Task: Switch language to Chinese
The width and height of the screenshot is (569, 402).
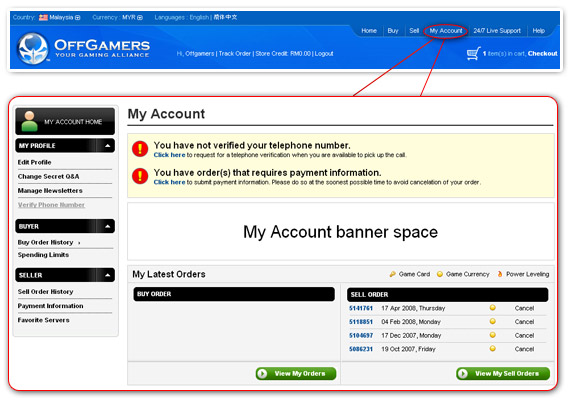Action: [x=225, y=17]
